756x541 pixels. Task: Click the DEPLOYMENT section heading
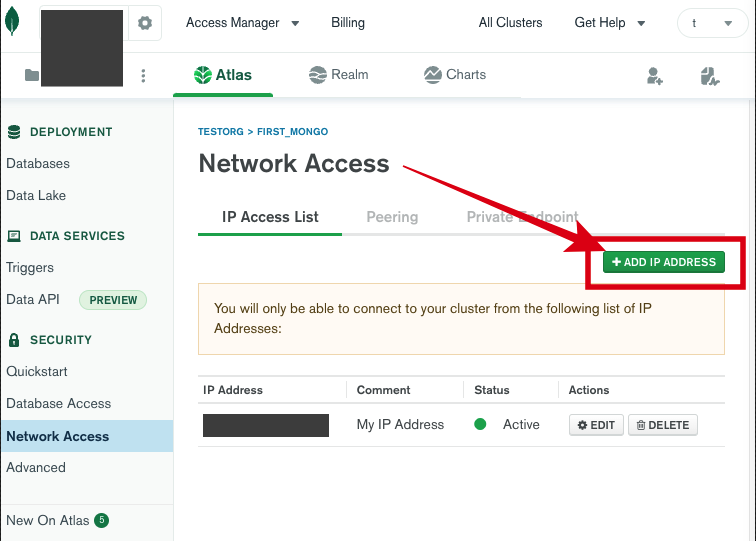pyautogui.click(x=71, y=132)
